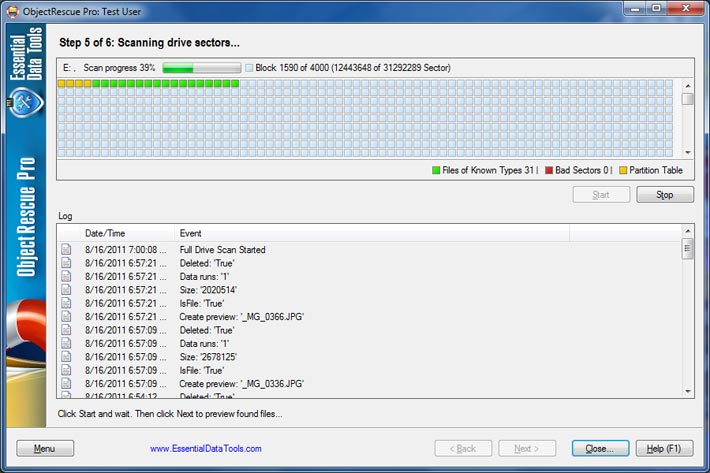Click the disabled Start button

coord(601,195)
